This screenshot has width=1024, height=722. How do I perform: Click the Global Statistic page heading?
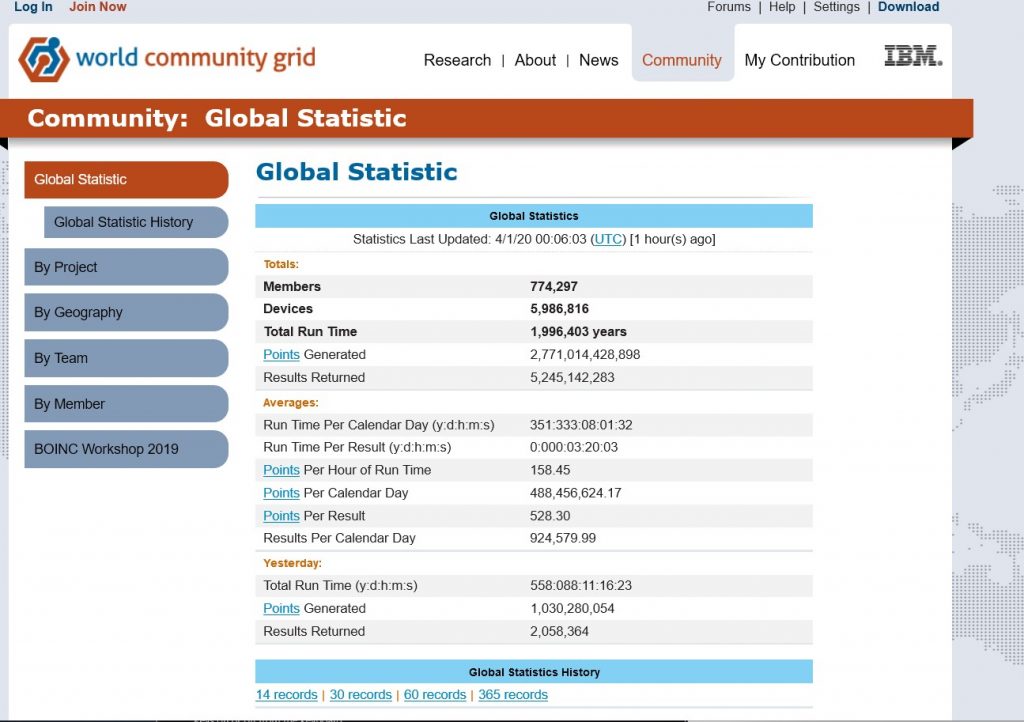tap(357, 172)
